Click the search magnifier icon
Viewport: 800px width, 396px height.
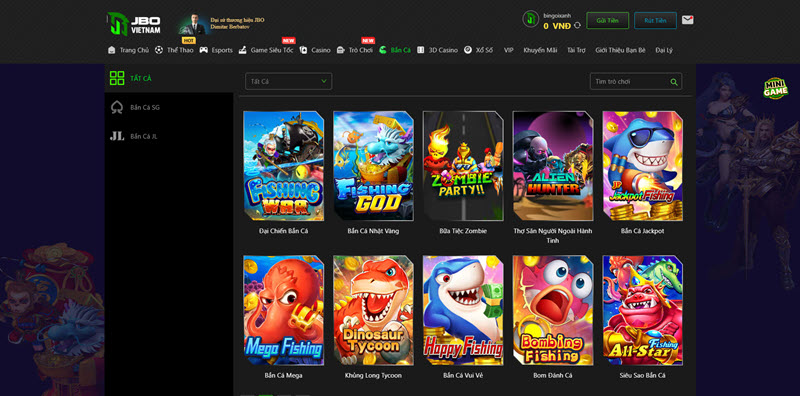click(x=674, y=82)
